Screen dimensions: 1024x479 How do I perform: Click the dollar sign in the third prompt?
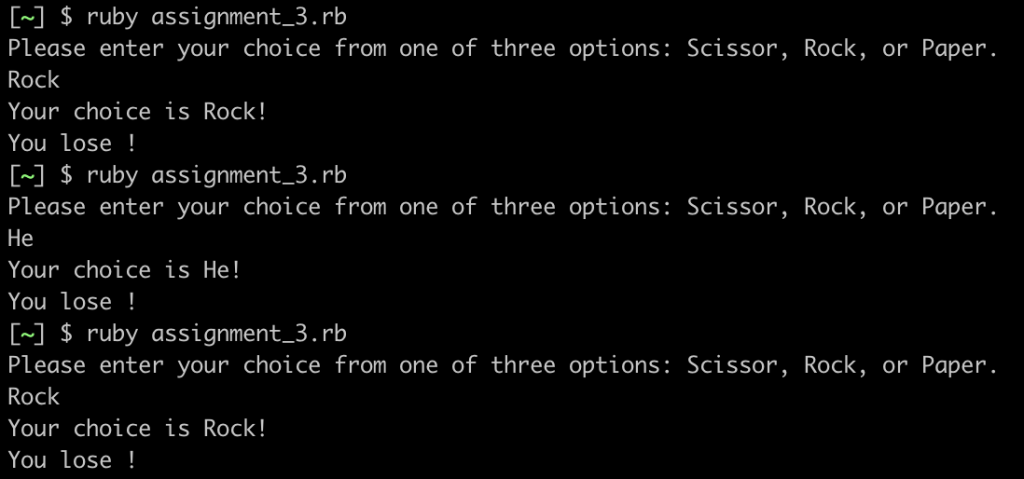66,333
